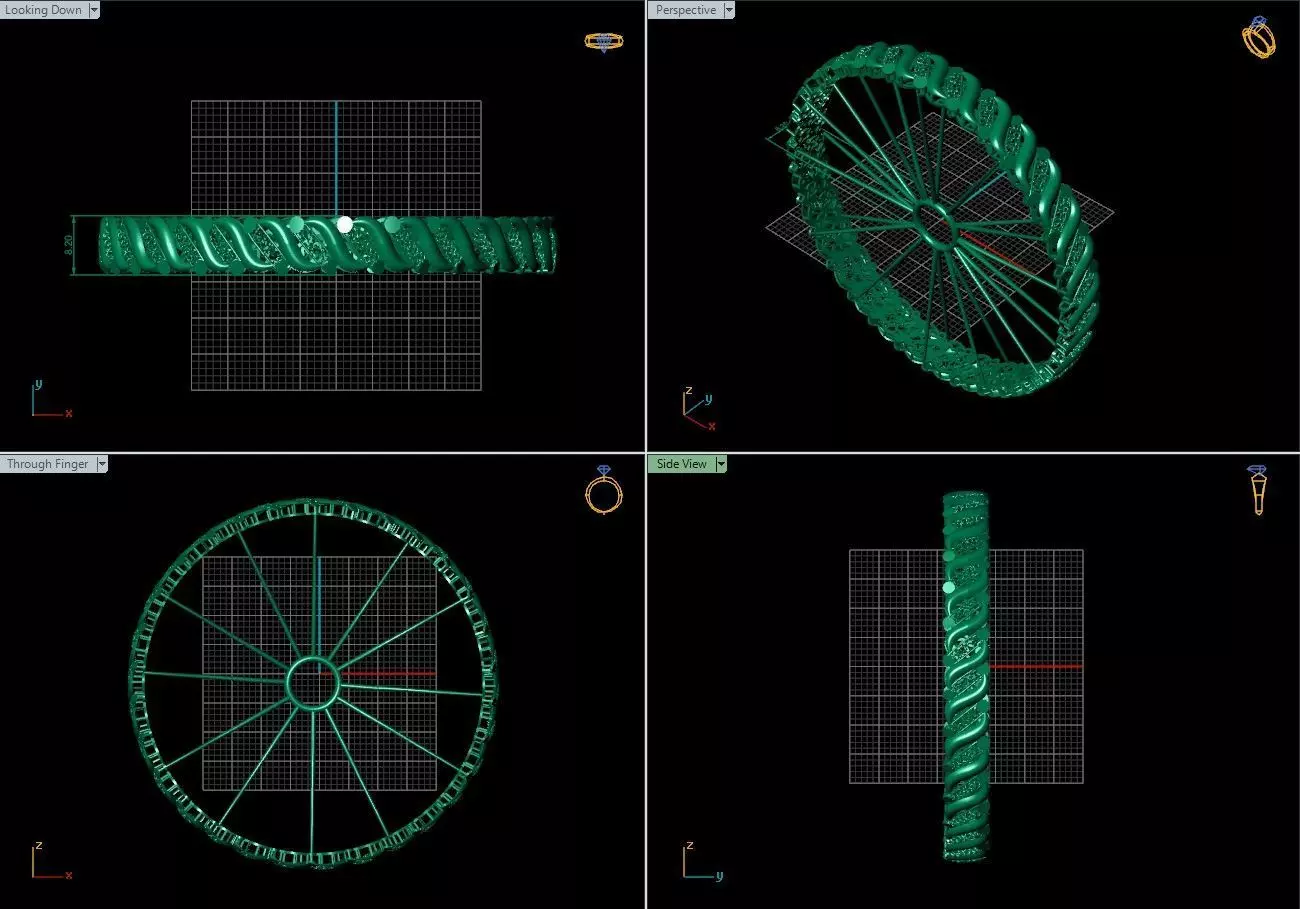Viewport: 1300px width, 909px height.
Task: Open the Side View viewport dropdown arrow
Action: [x=721, y=464]
